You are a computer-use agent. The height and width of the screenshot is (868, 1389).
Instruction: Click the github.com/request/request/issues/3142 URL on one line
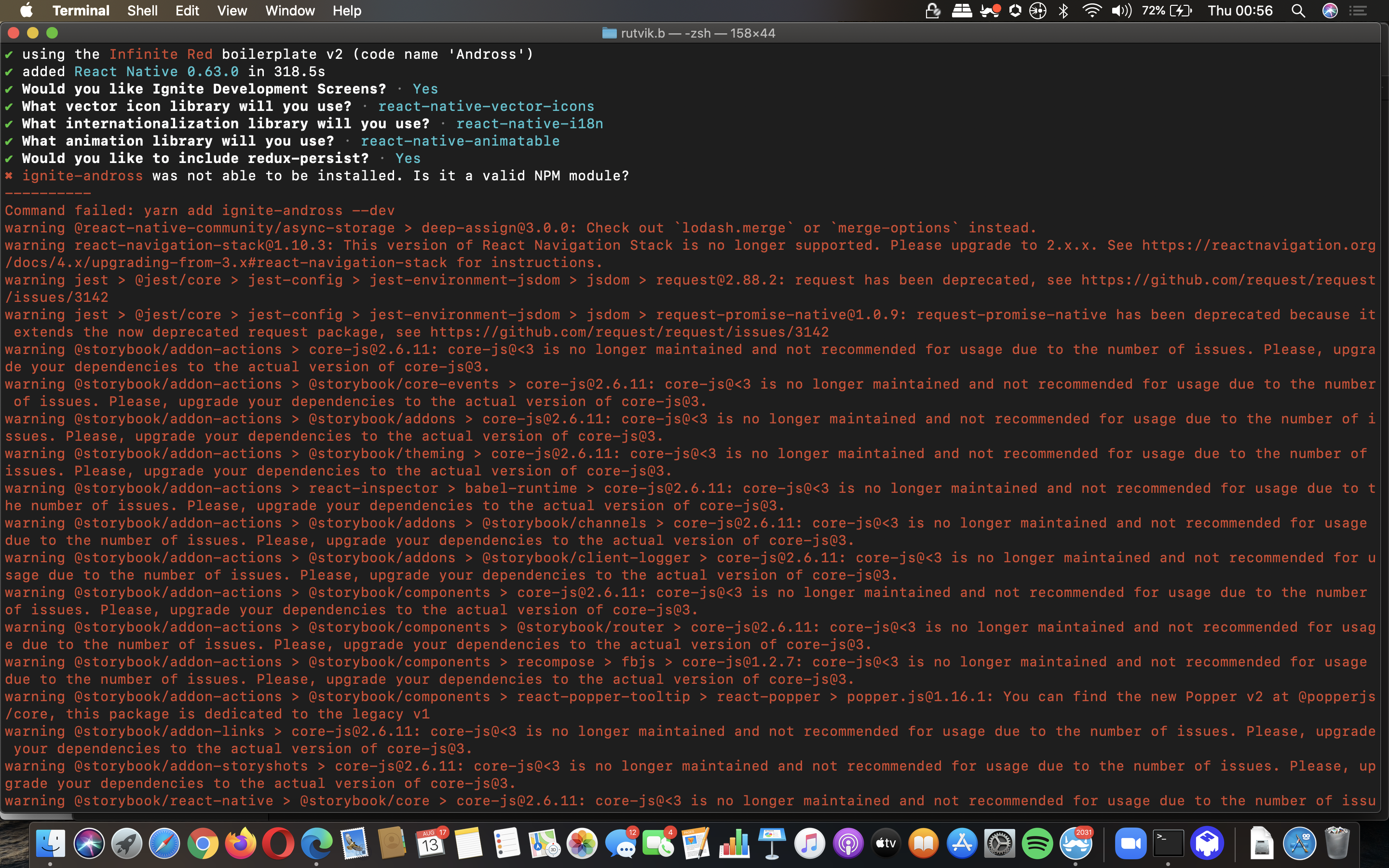coord(630,332)
